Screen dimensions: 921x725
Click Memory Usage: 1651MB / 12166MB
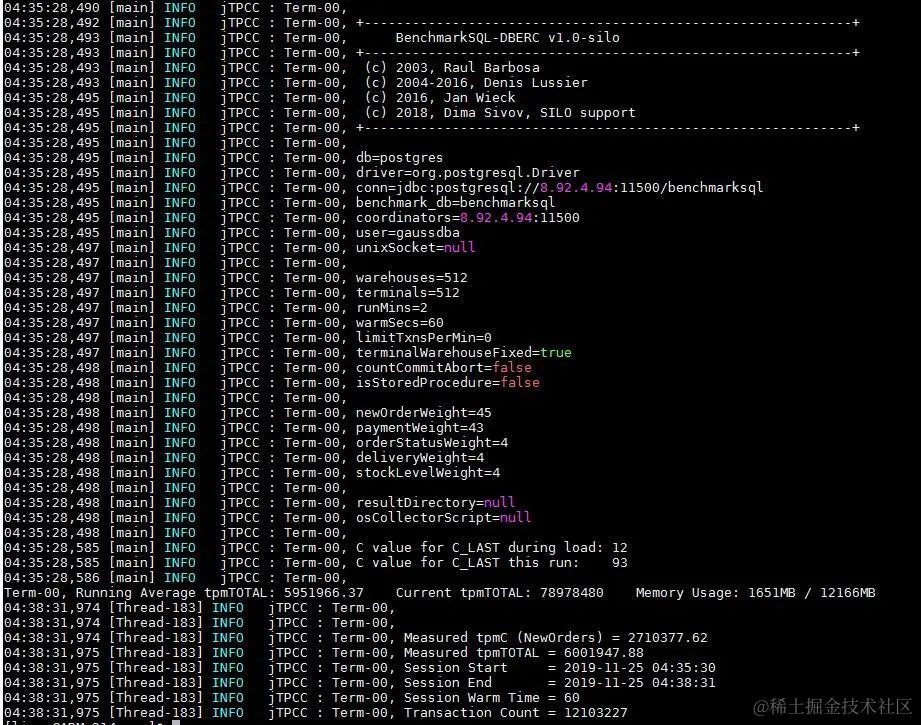tap(755, 593)
